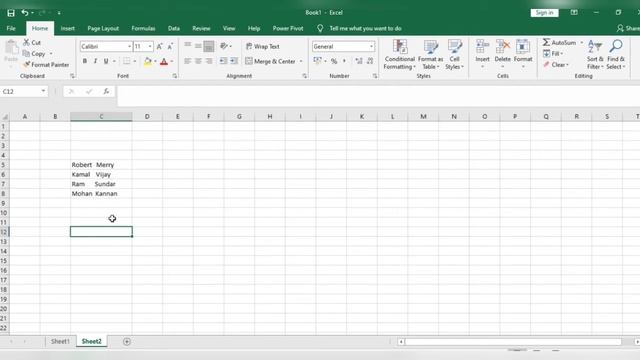Open the File tab
The image size is (640, 360).
11,29
